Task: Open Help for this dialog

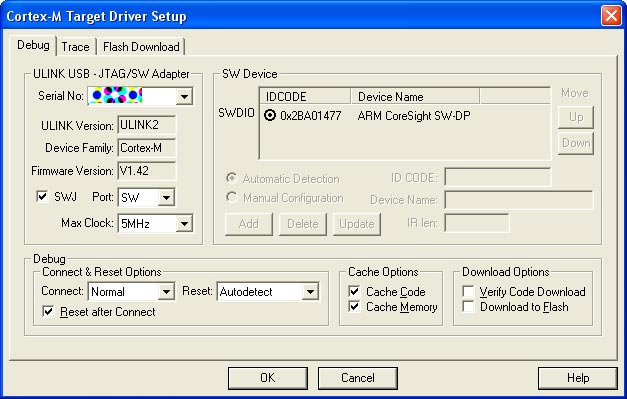Action: (x=577, y=378)
